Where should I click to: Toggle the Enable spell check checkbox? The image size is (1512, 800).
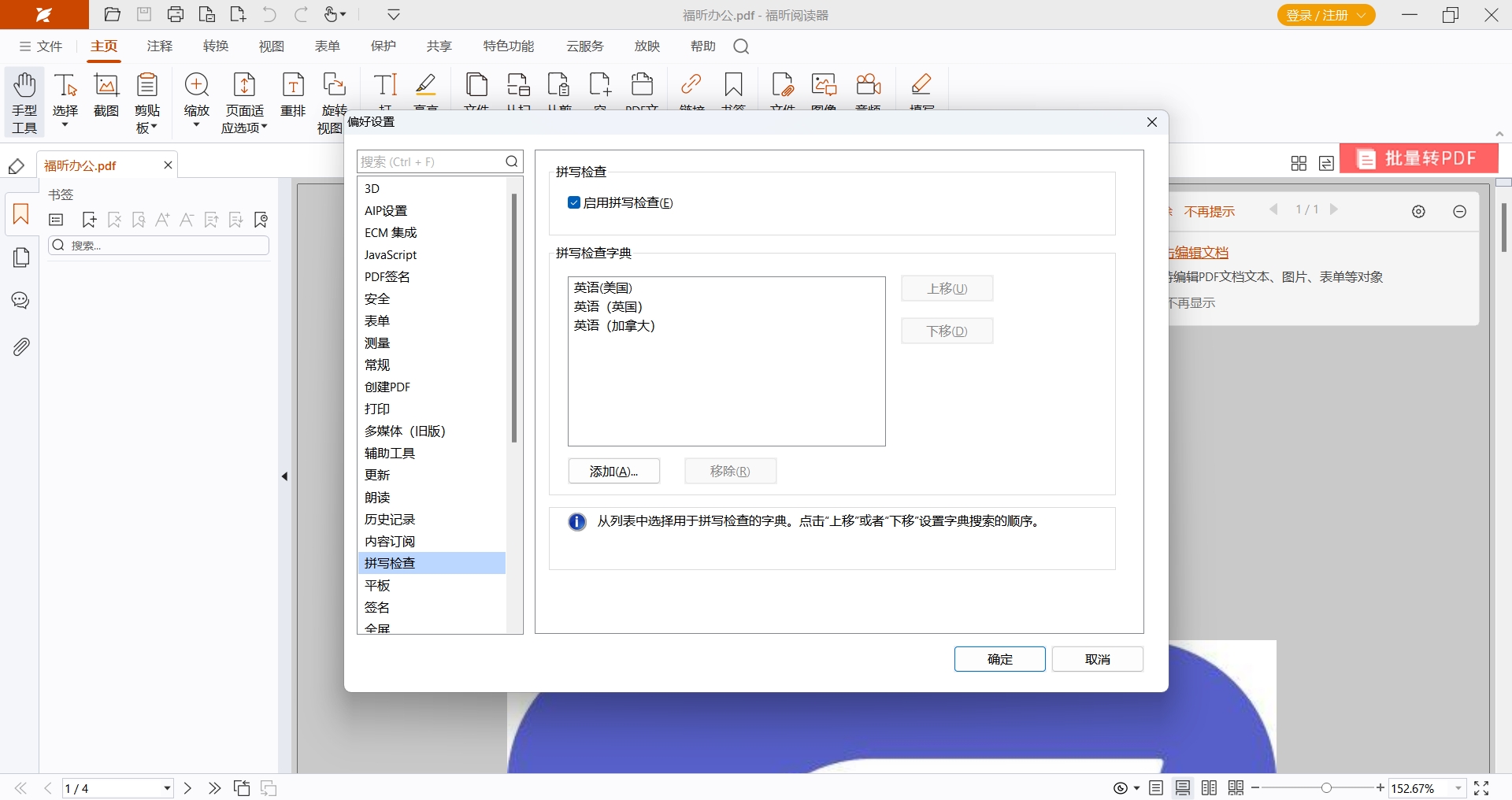point(574,203)
